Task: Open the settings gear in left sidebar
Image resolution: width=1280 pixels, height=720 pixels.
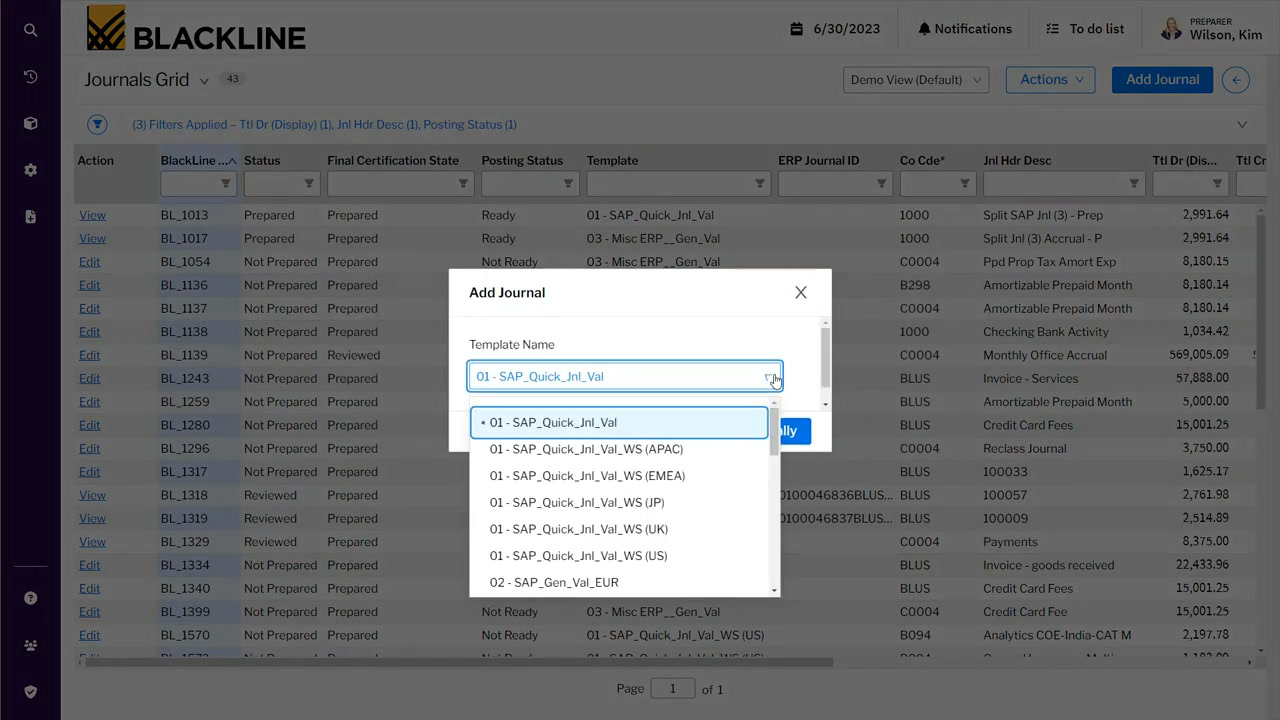Action: pos(30,170)
